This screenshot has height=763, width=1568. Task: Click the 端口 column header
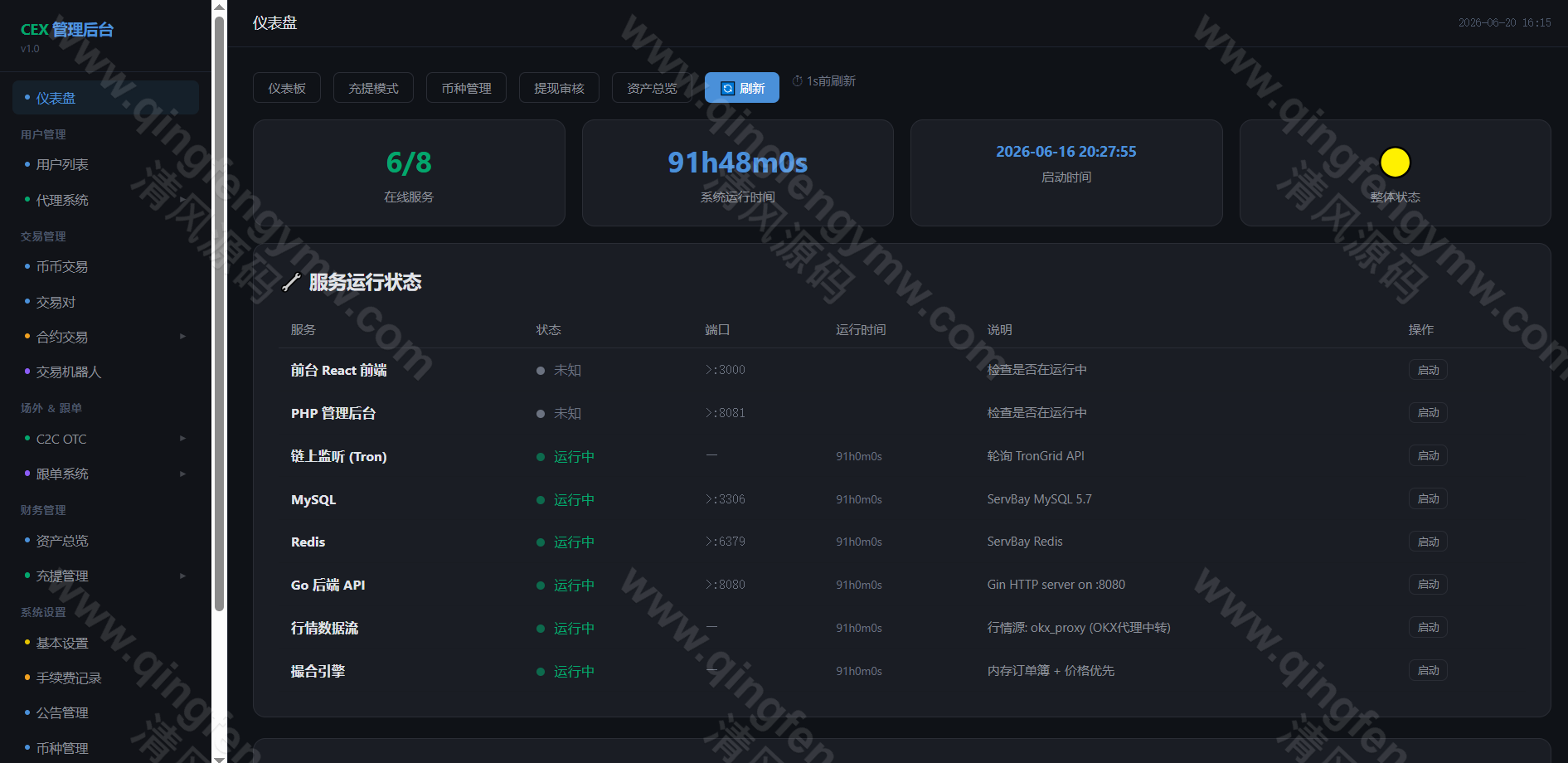point(717,330)
